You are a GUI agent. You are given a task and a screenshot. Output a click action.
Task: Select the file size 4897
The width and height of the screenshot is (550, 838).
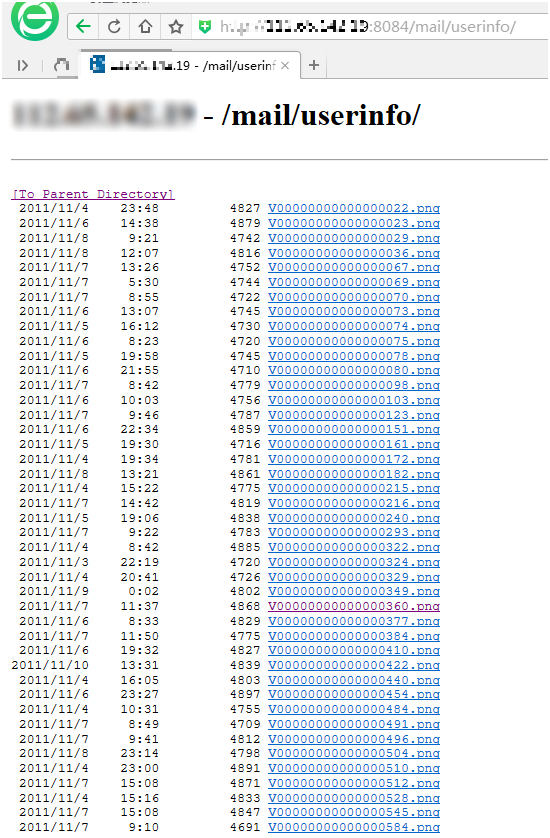pyautogui.click(x=245, y=694)
